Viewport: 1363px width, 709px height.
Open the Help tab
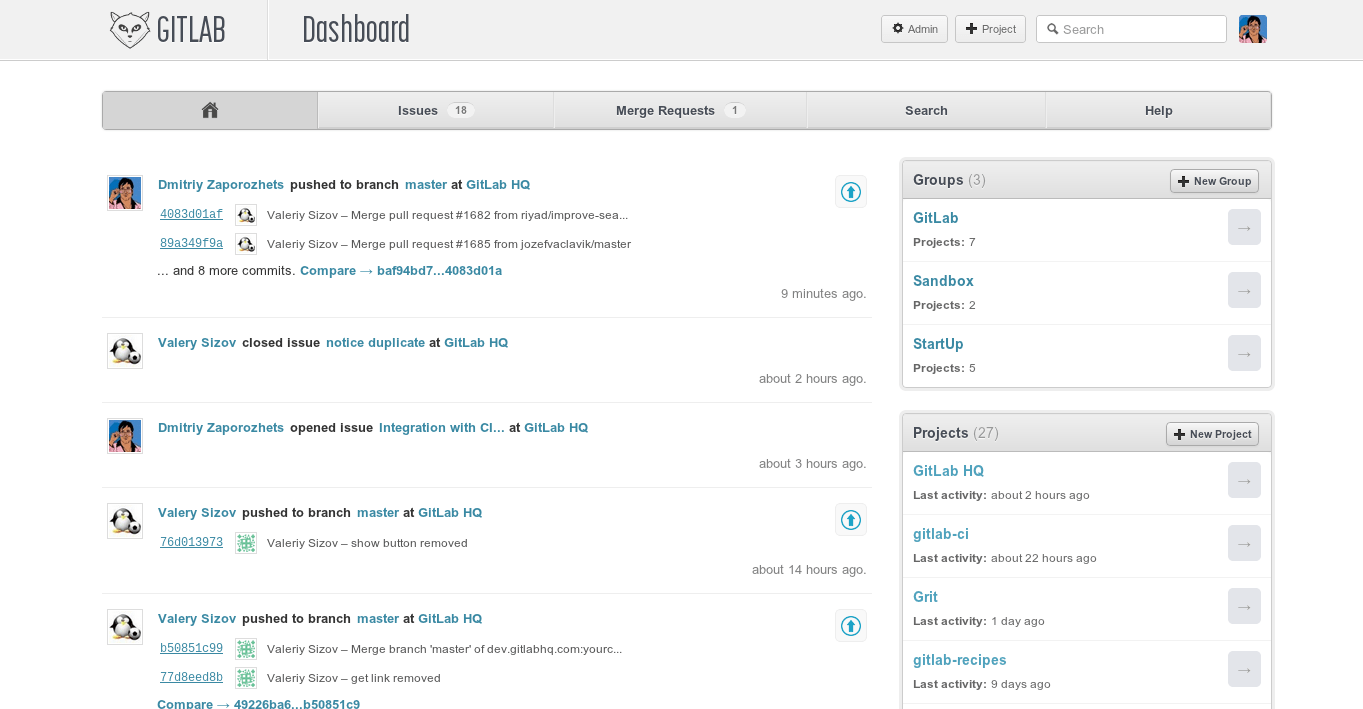1158,111
